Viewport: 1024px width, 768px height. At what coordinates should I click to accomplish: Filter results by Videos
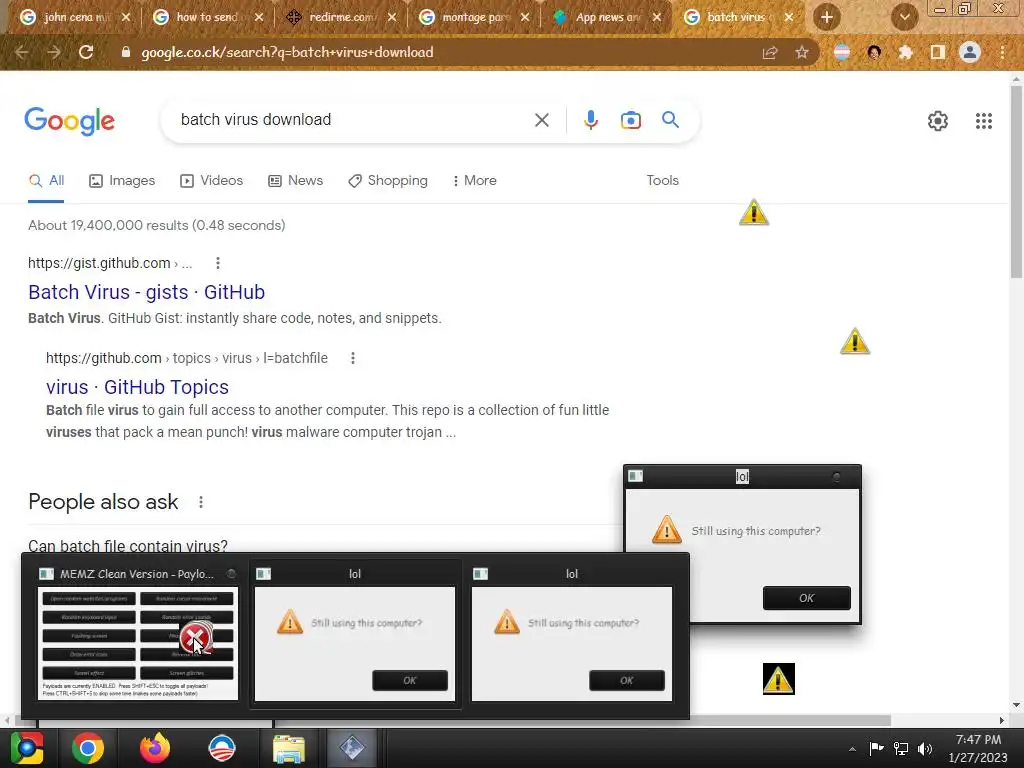click(212, 180)
